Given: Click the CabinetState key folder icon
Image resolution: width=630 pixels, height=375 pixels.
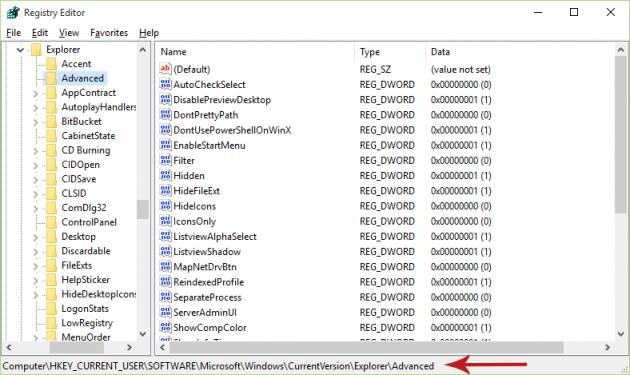Looking at the screenshot, I should click(x=51, y=136).
